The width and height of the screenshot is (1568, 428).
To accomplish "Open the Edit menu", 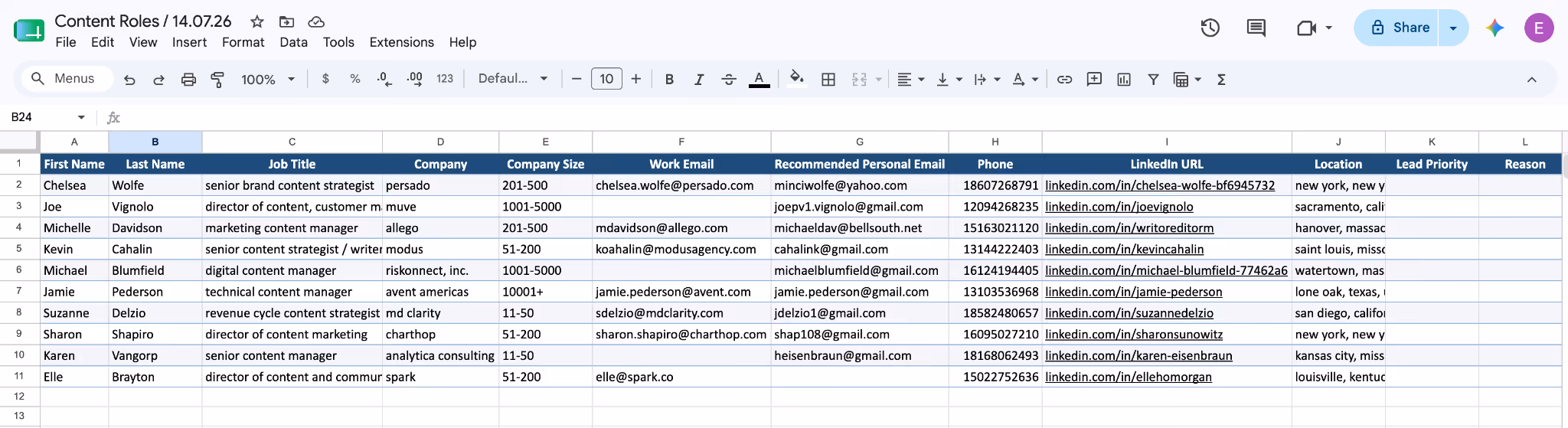I will click(x=103, y=42).
